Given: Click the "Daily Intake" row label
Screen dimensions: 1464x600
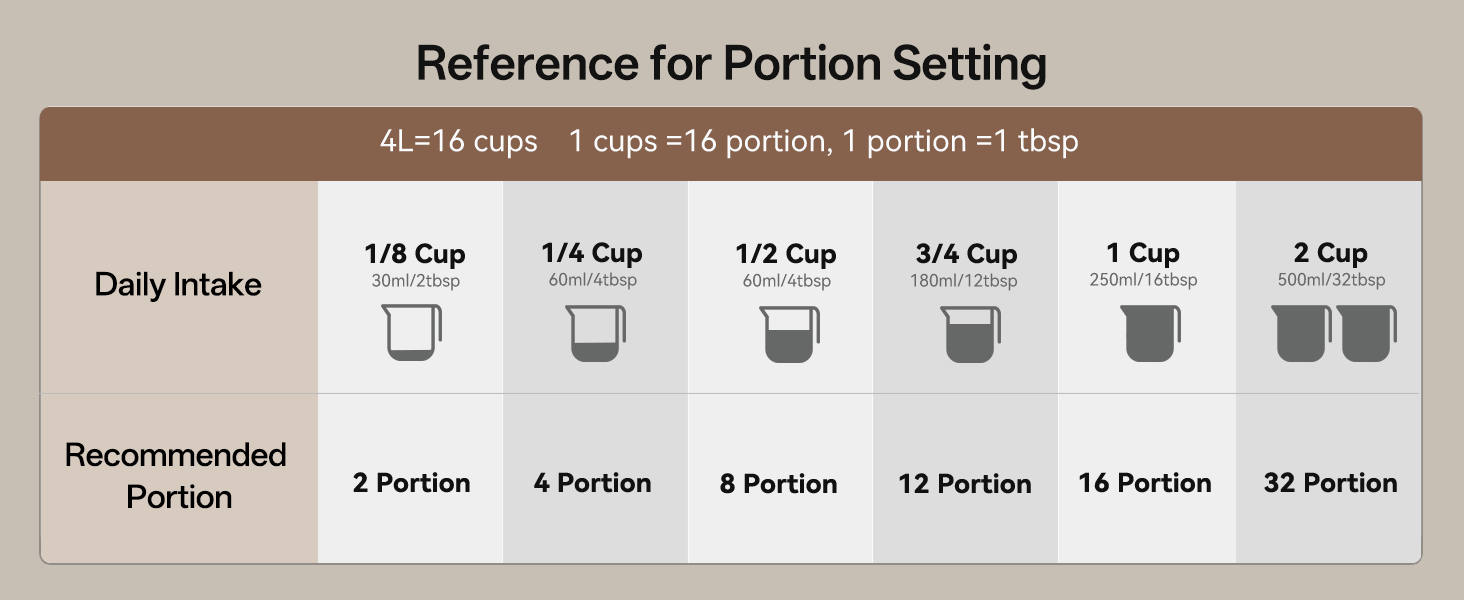Looking at the screenshot, I should pos(178,285).
